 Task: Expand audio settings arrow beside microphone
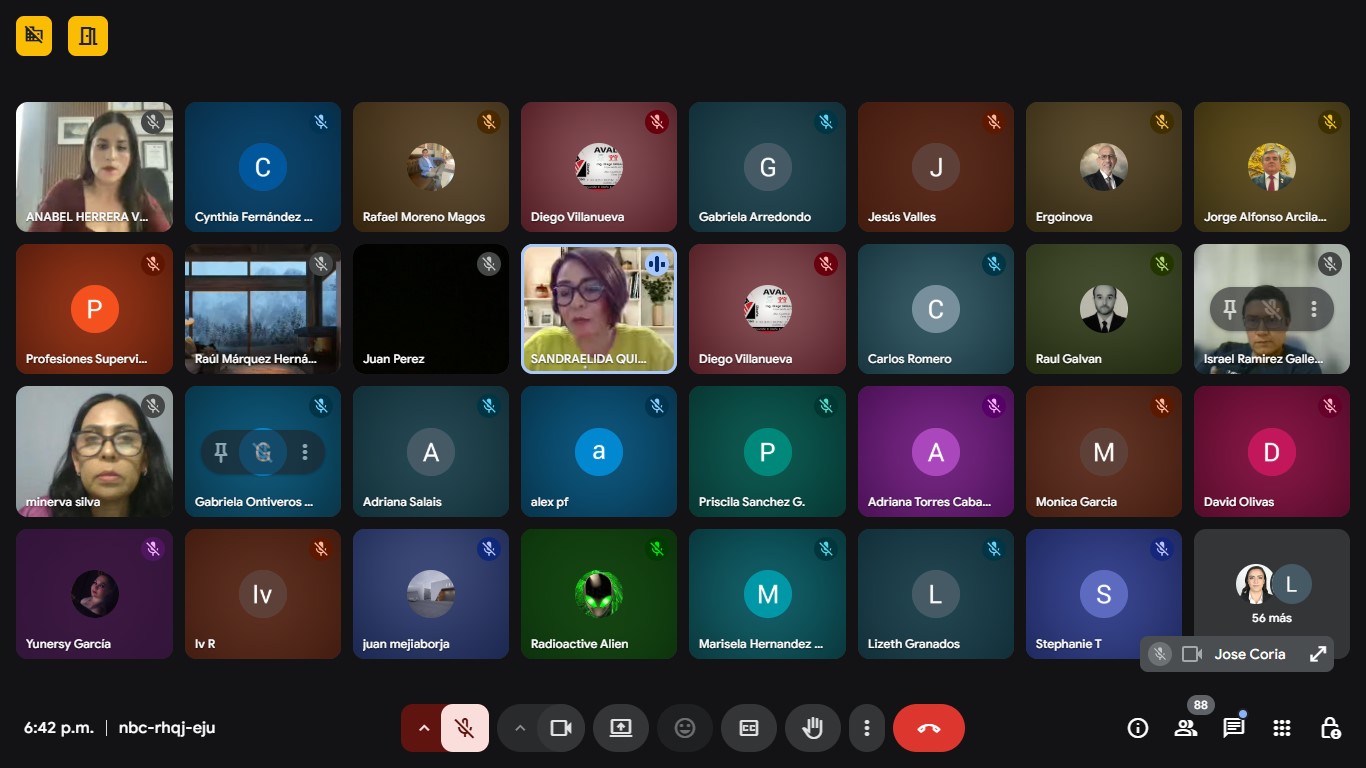pos(424,728)
